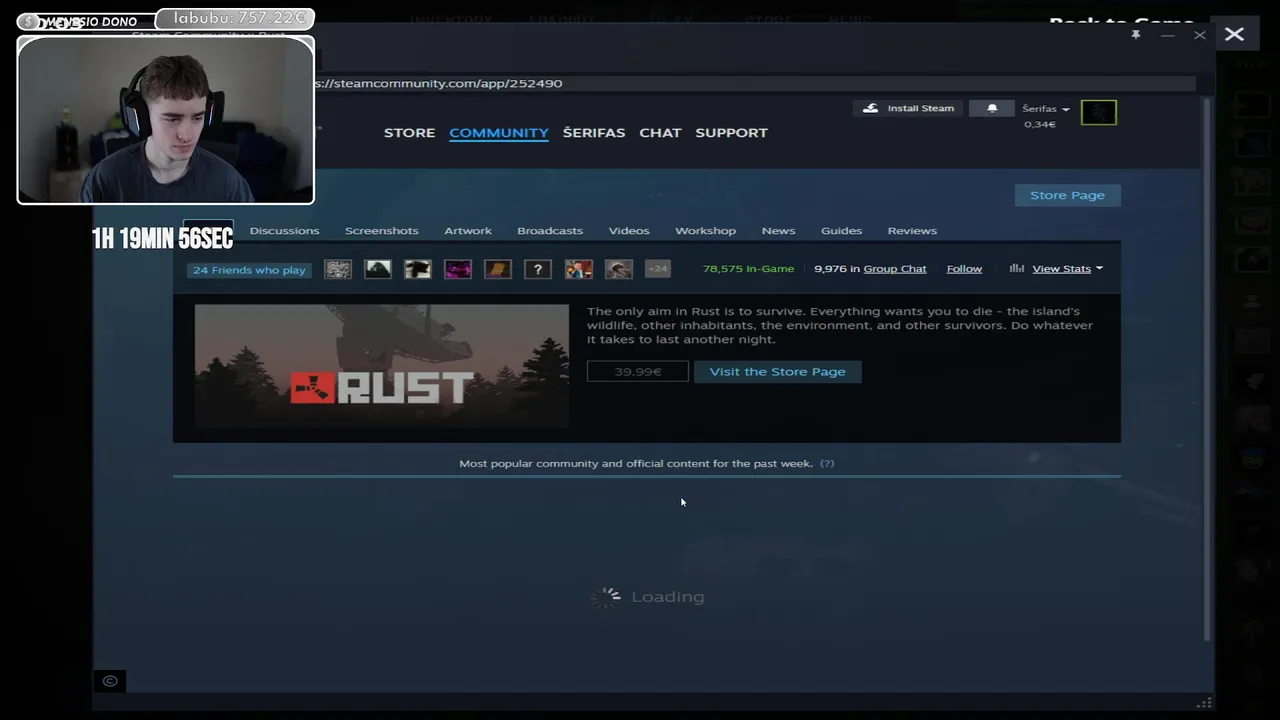This screenshot has width=1280, height=720.
Task: Click the pink-purple friend avatar
Action: 458,269
